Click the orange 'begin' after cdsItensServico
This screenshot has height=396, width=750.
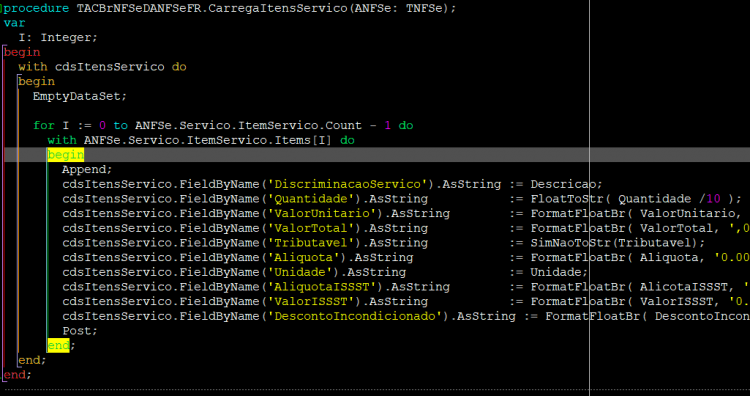[37, 81]
